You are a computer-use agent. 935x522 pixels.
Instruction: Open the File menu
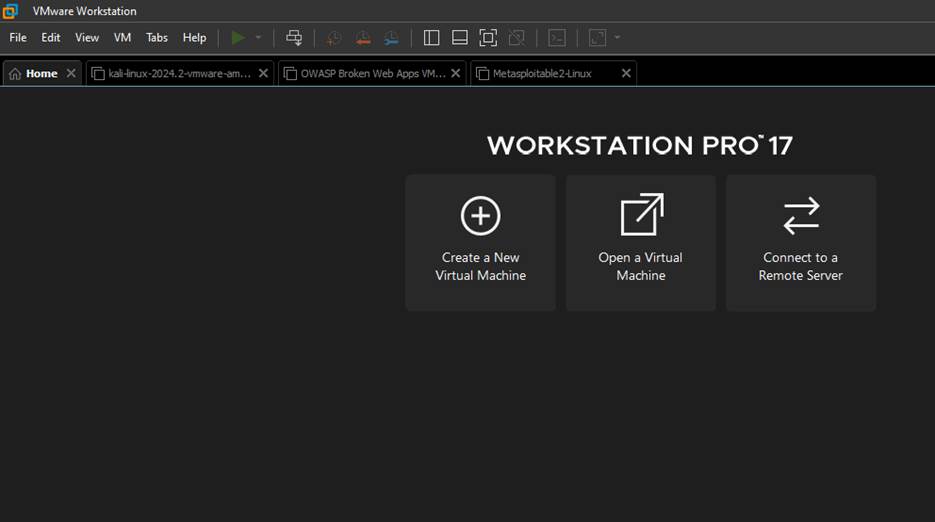point(18,38)
